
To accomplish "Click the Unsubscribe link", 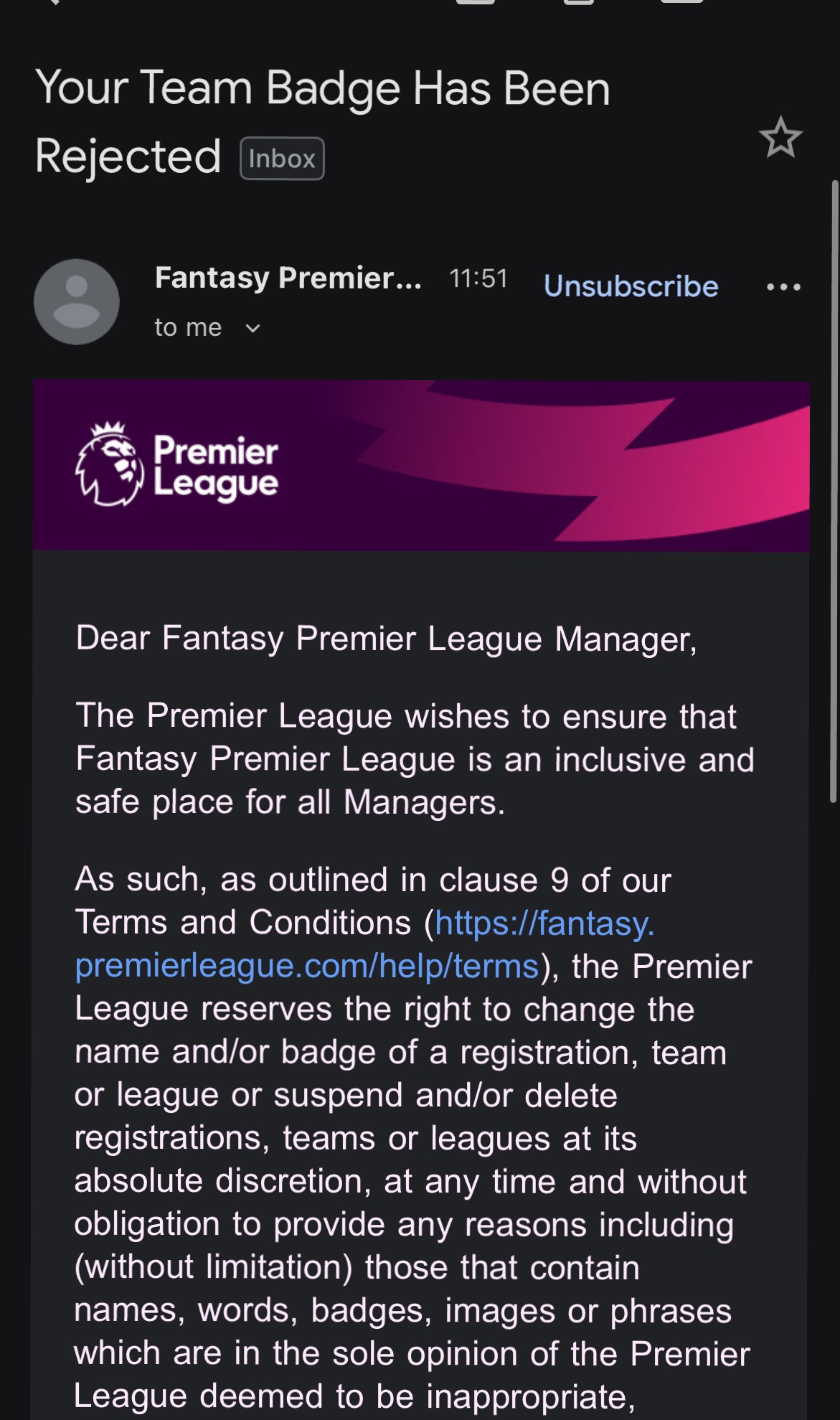I will (631, 286).
